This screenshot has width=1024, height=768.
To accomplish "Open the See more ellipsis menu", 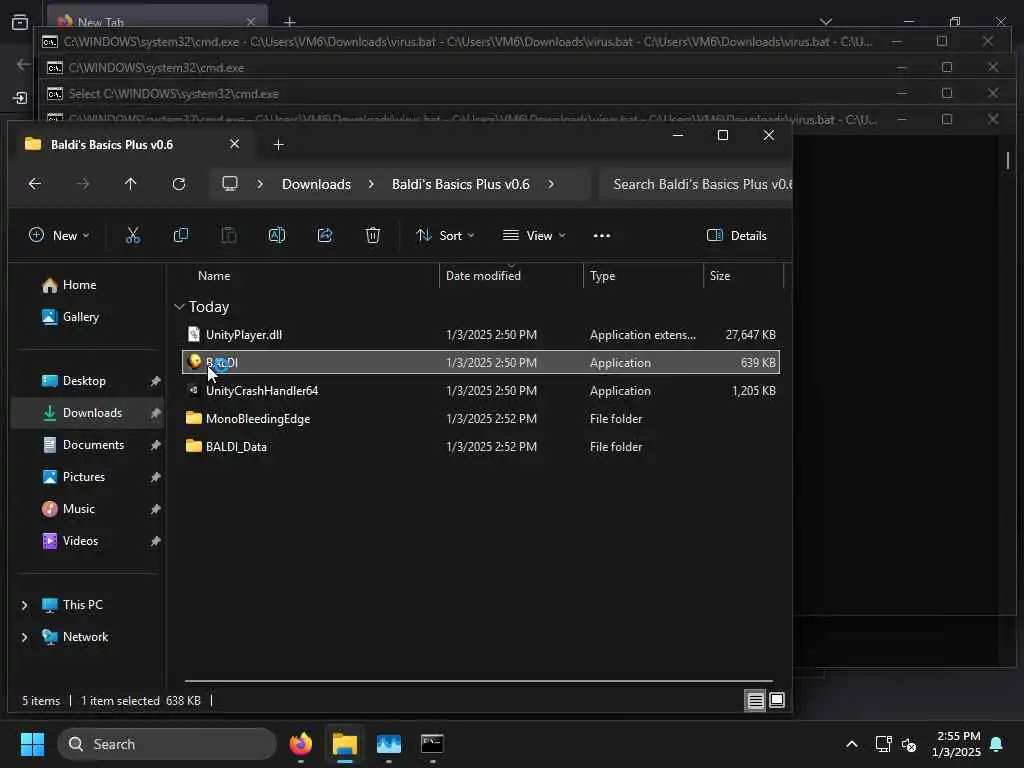I will tap(601, 236).
